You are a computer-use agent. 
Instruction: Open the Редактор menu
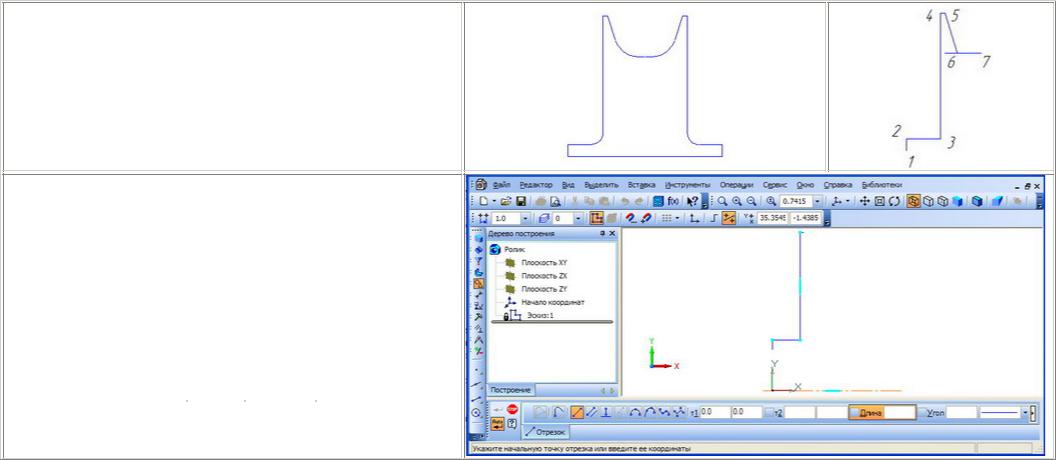[x=535, y=185]
